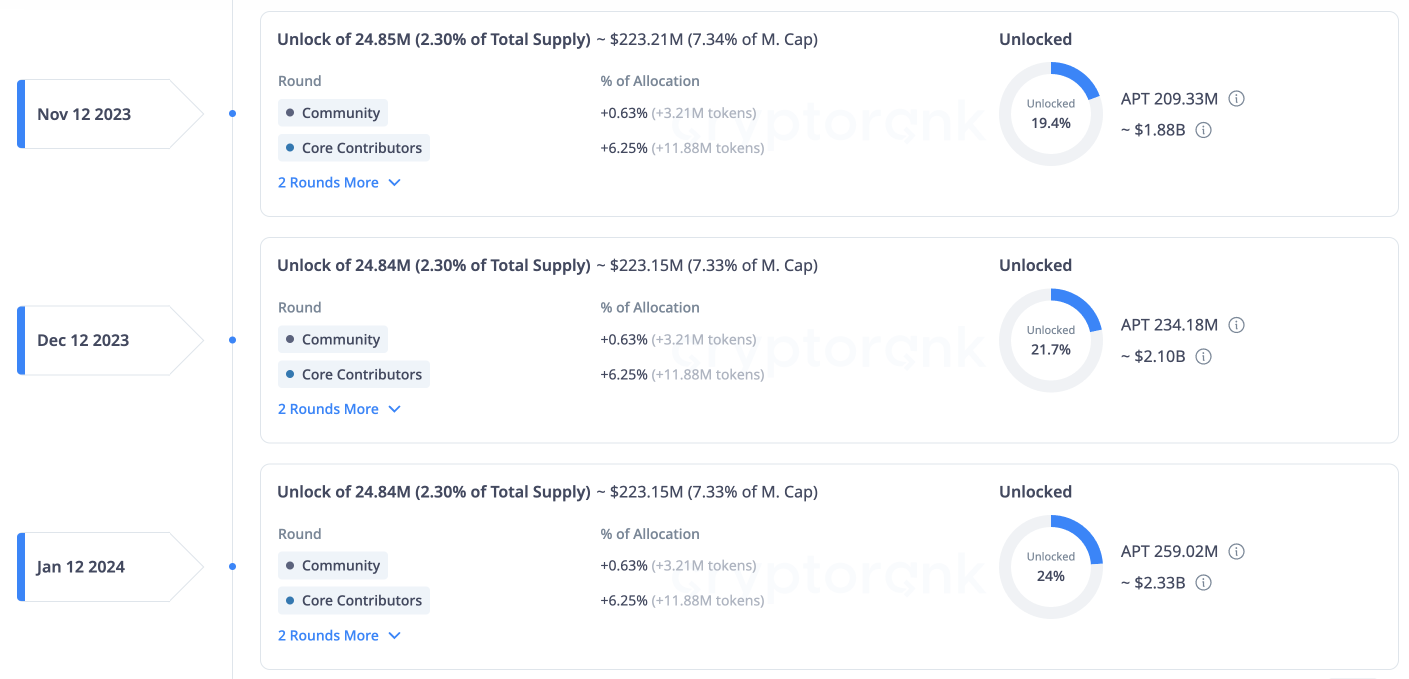Click the timeline dot beside Dec 12 2023
This screenshot has height=679, width=1409.
point(233,340)
